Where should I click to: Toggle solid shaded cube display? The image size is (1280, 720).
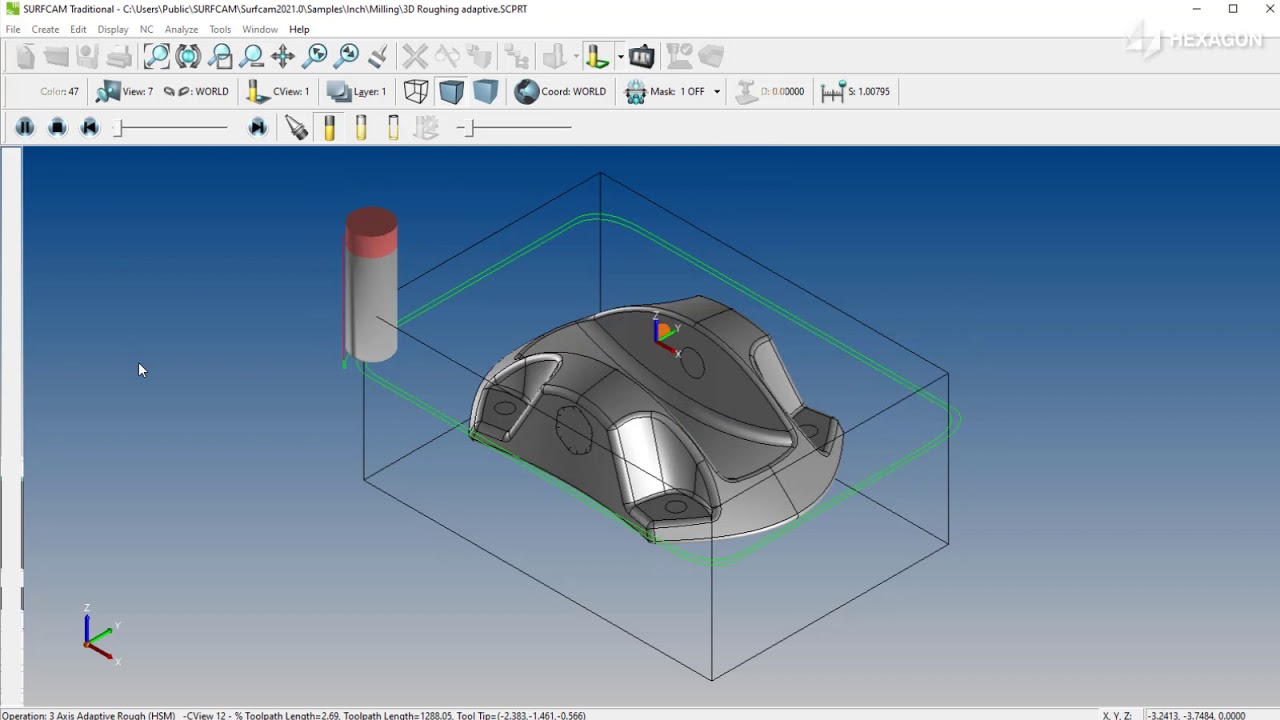(x=485, y=91)
